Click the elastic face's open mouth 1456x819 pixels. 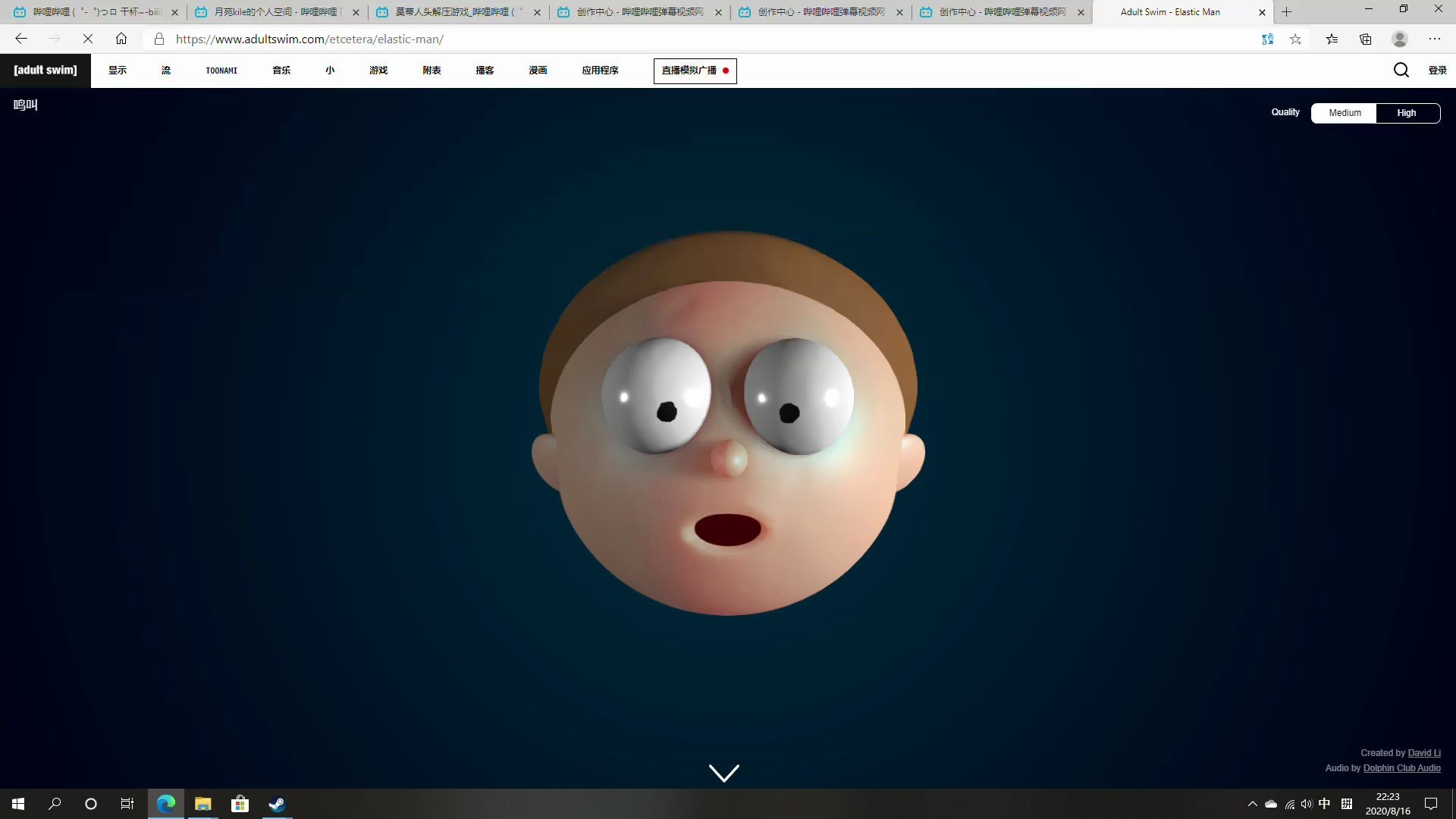(727, 529)
